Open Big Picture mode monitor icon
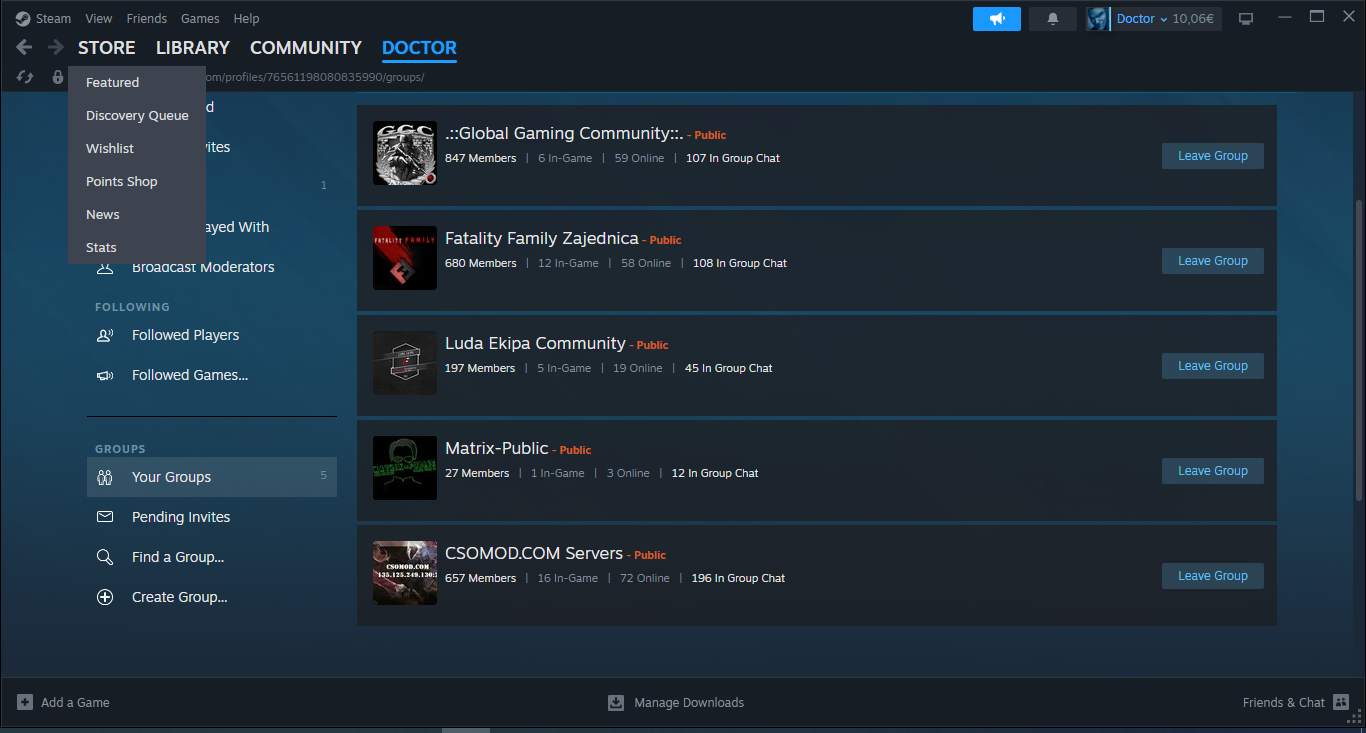The height and width of the screenshot is (733, 1366). coord(1246,19)
